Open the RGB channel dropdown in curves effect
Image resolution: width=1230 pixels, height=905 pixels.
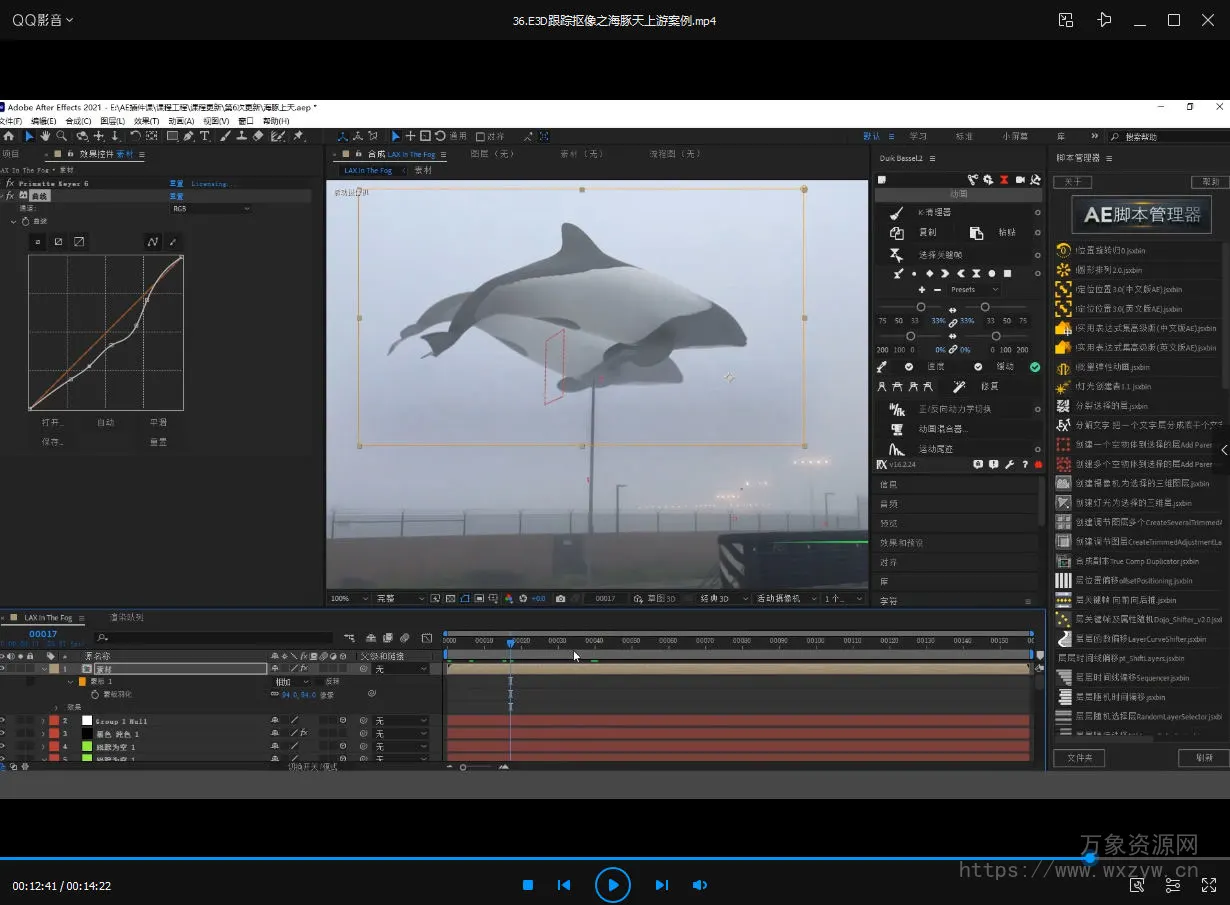point(210,209)
